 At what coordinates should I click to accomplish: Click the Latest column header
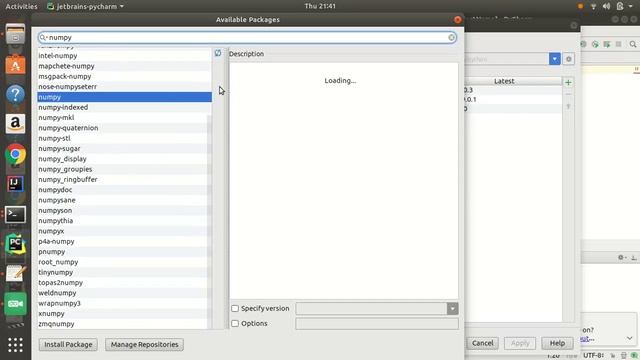click(x=504, y=81)
